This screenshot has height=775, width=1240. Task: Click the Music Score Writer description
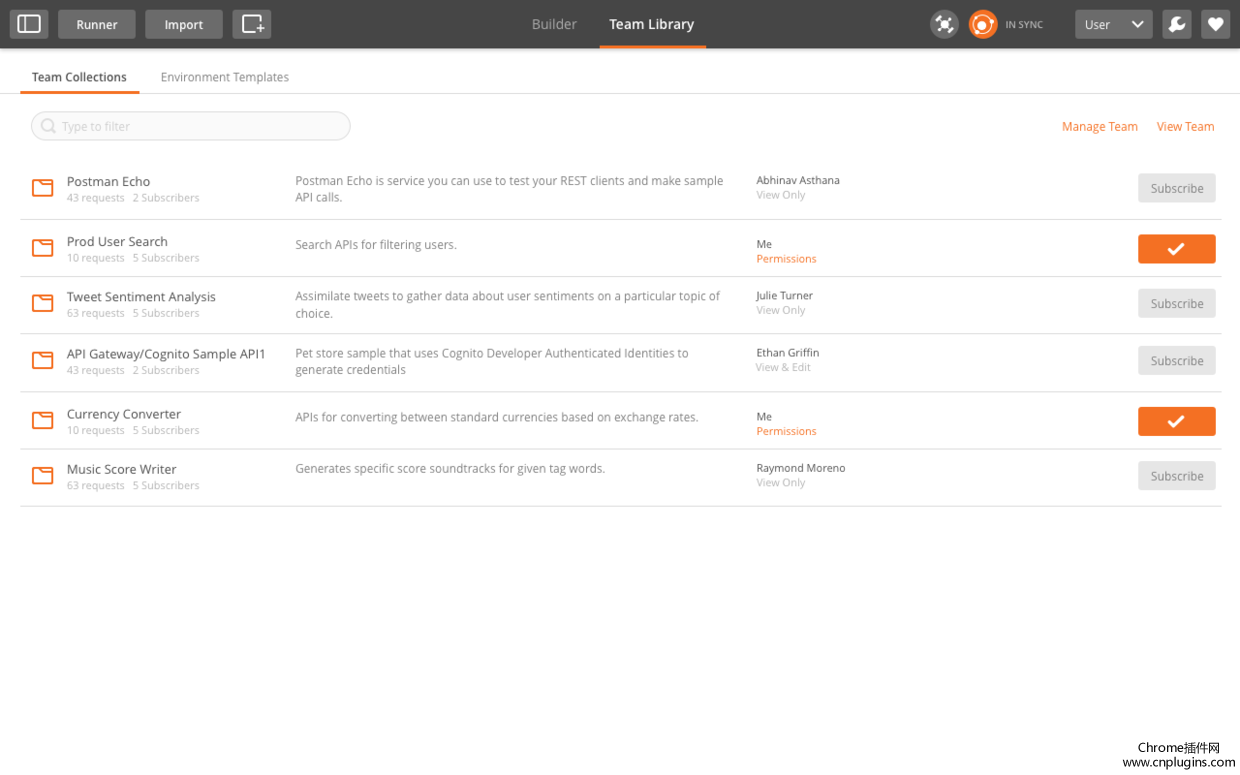click(450, 468)
